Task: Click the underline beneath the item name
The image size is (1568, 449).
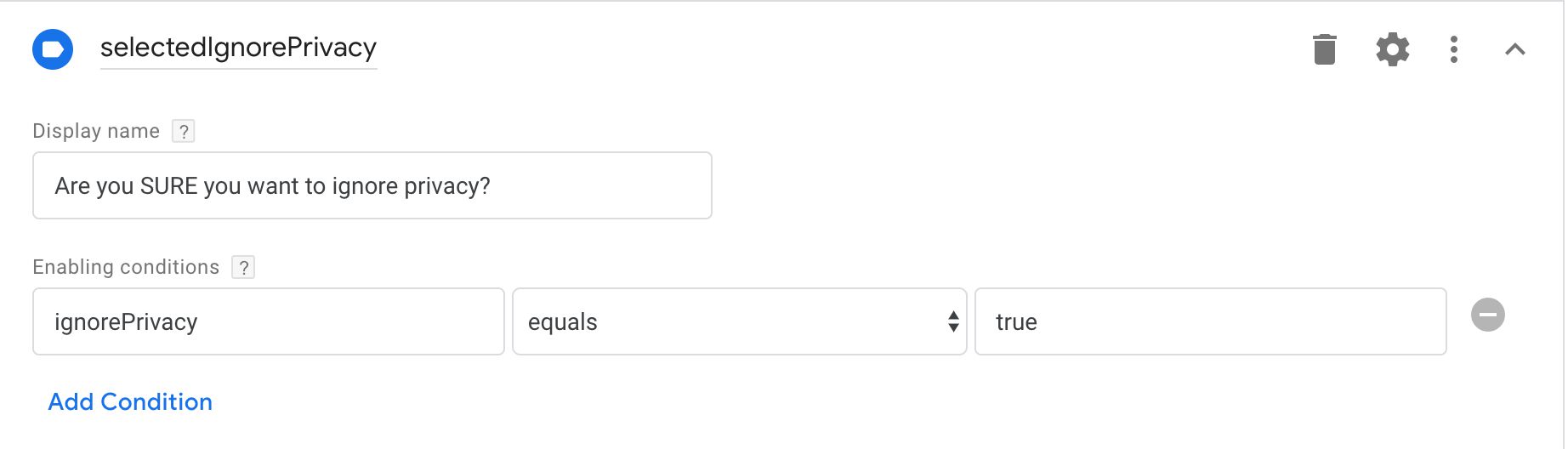Action: 238,68
